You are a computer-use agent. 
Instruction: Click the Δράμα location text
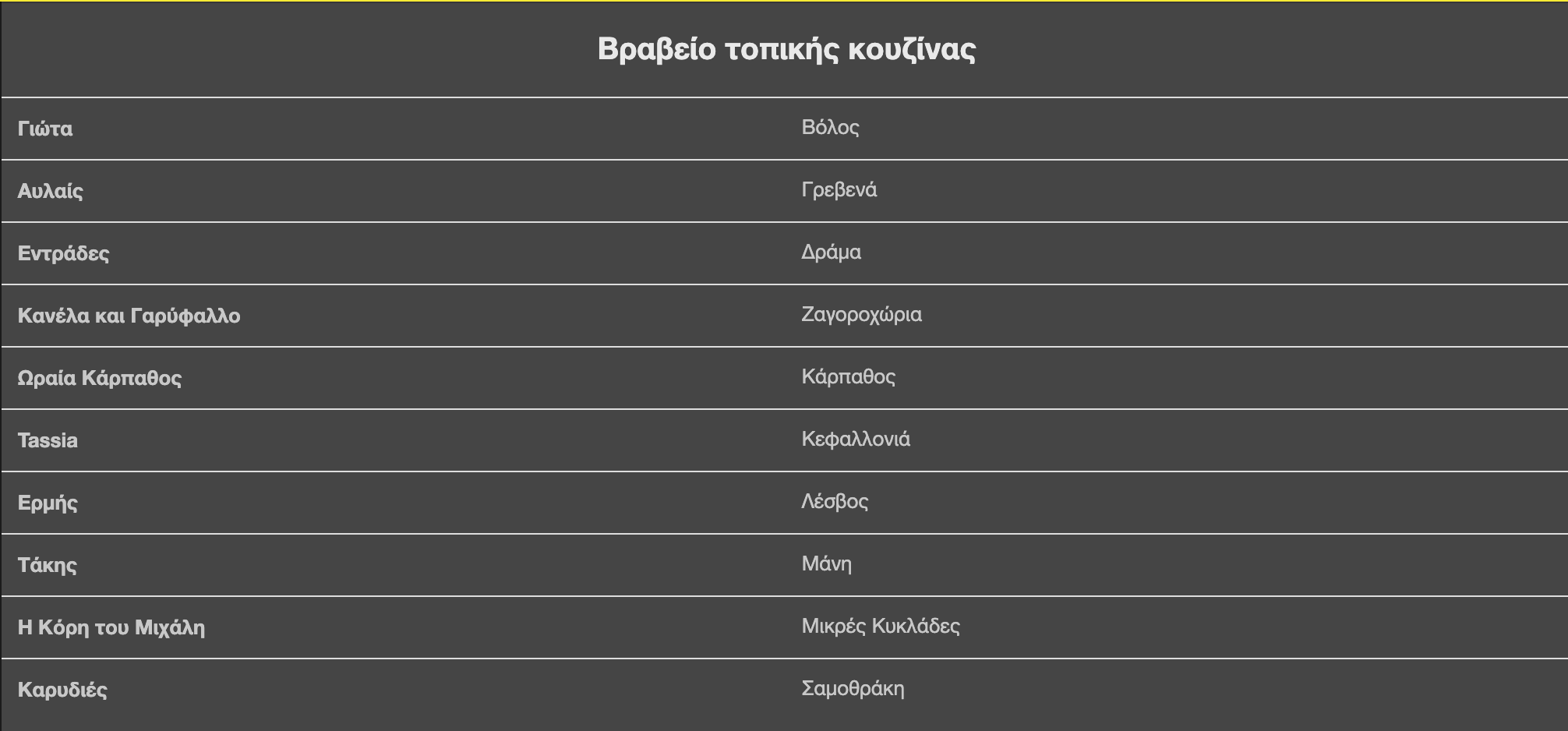(x=831, y=252)
